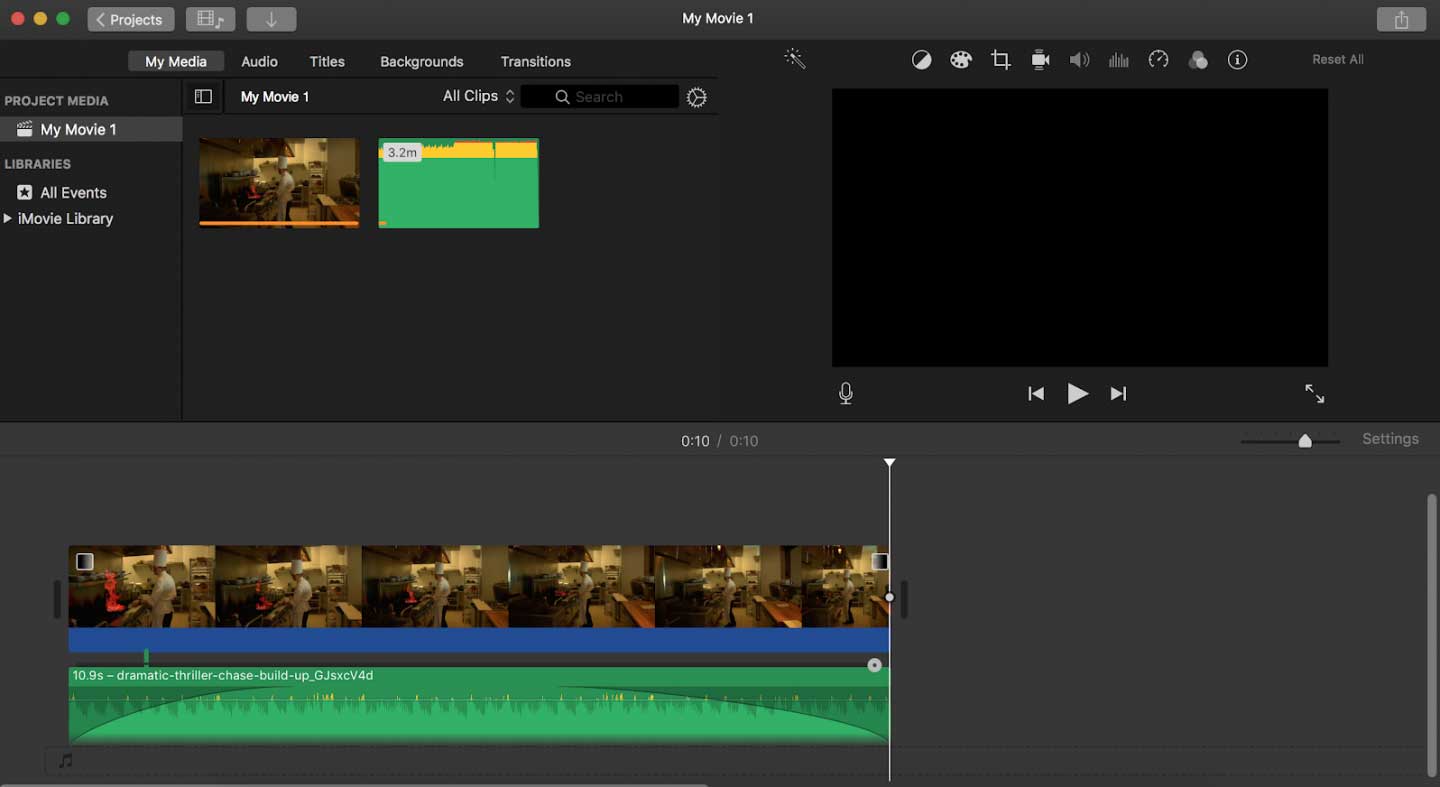Viewport: 1440px width, 787px height.
Task: Start voiceover recording with the microphone
Action: (846, 394)
